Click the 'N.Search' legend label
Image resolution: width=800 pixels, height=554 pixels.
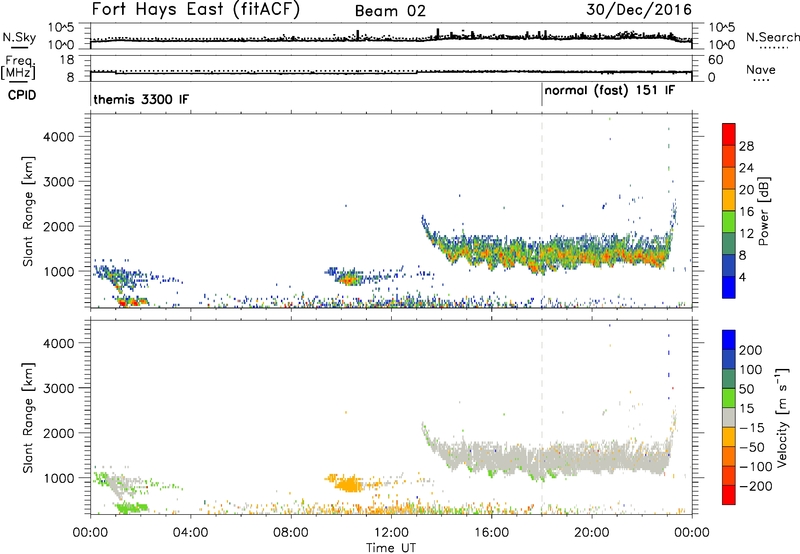click(772, 37)
